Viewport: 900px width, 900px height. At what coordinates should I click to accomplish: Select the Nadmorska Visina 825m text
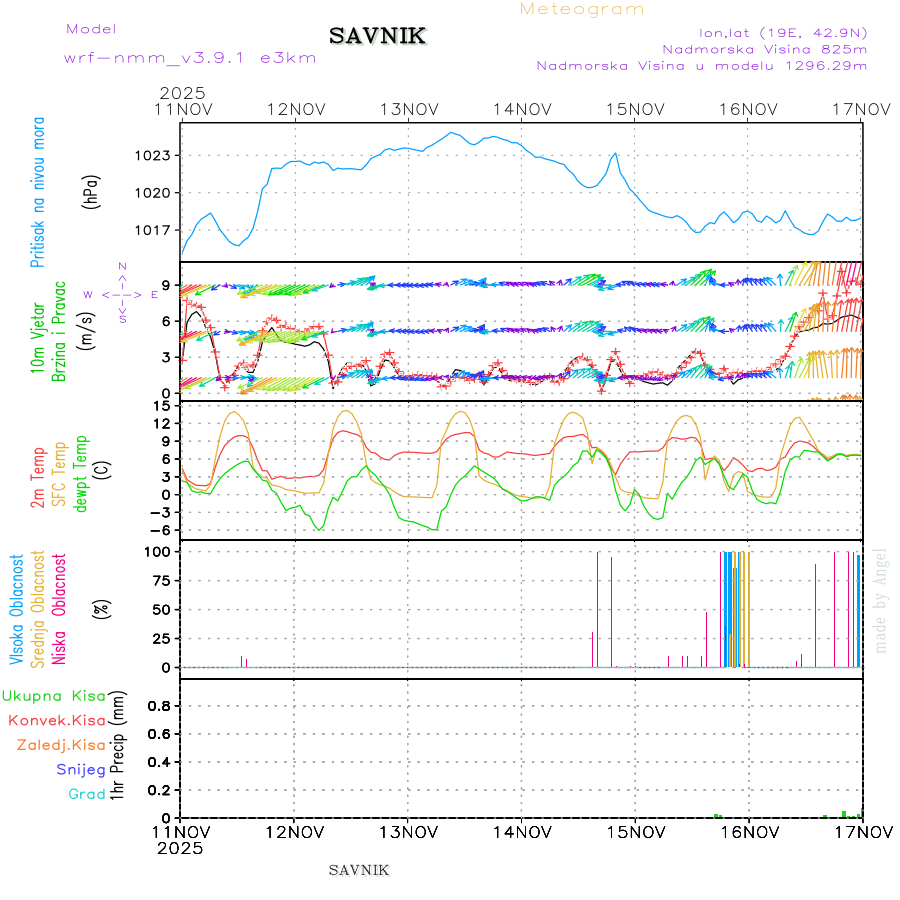point(764,48)
